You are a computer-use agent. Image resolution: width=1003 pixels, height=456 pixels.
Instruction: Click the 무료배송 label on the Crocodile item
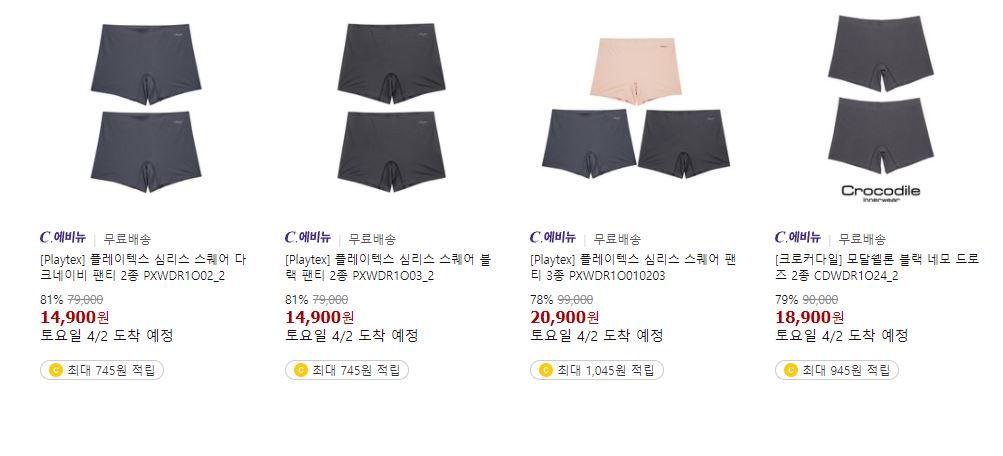(x=862, y=239)
